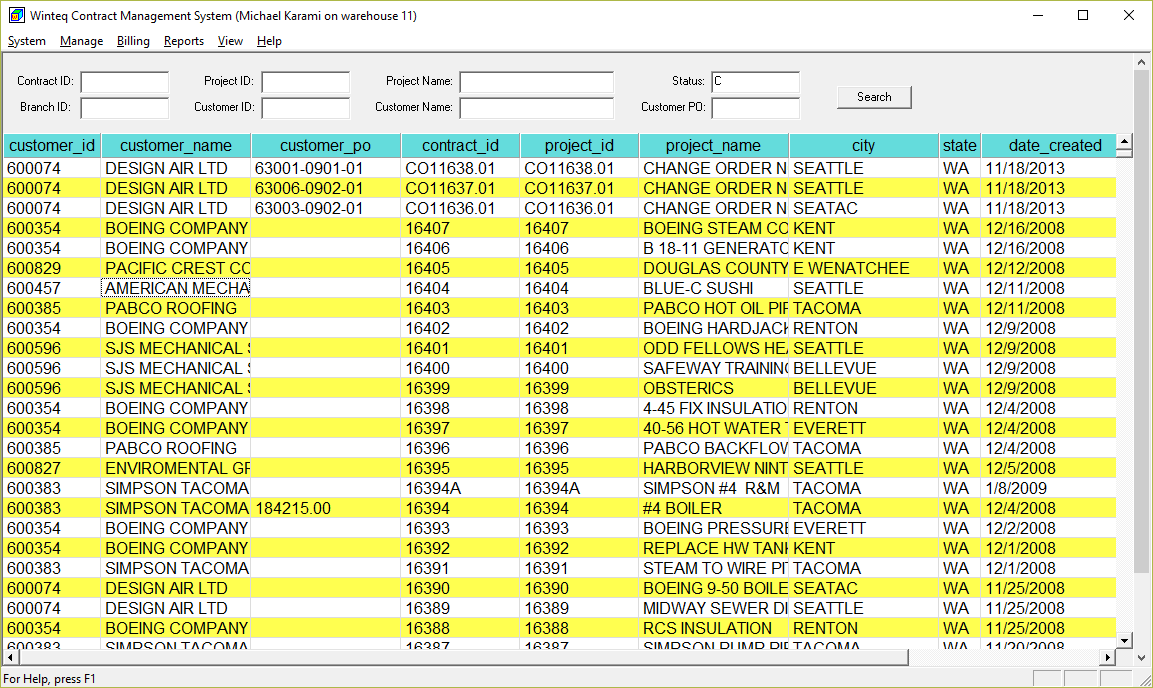Open the View menu
The image size is (1153, 688).
[x=230, y=41]
